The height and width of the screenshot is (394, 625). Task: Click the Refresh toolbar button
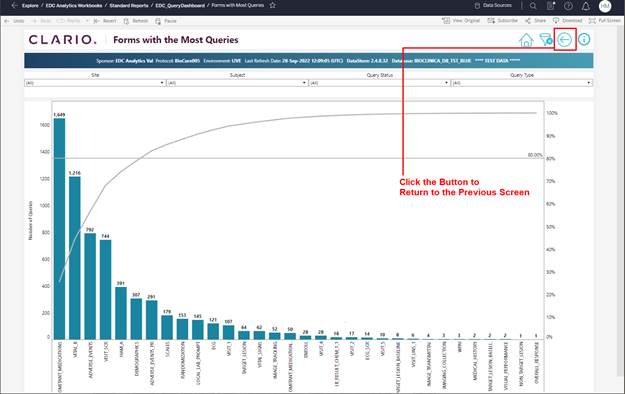136,21
